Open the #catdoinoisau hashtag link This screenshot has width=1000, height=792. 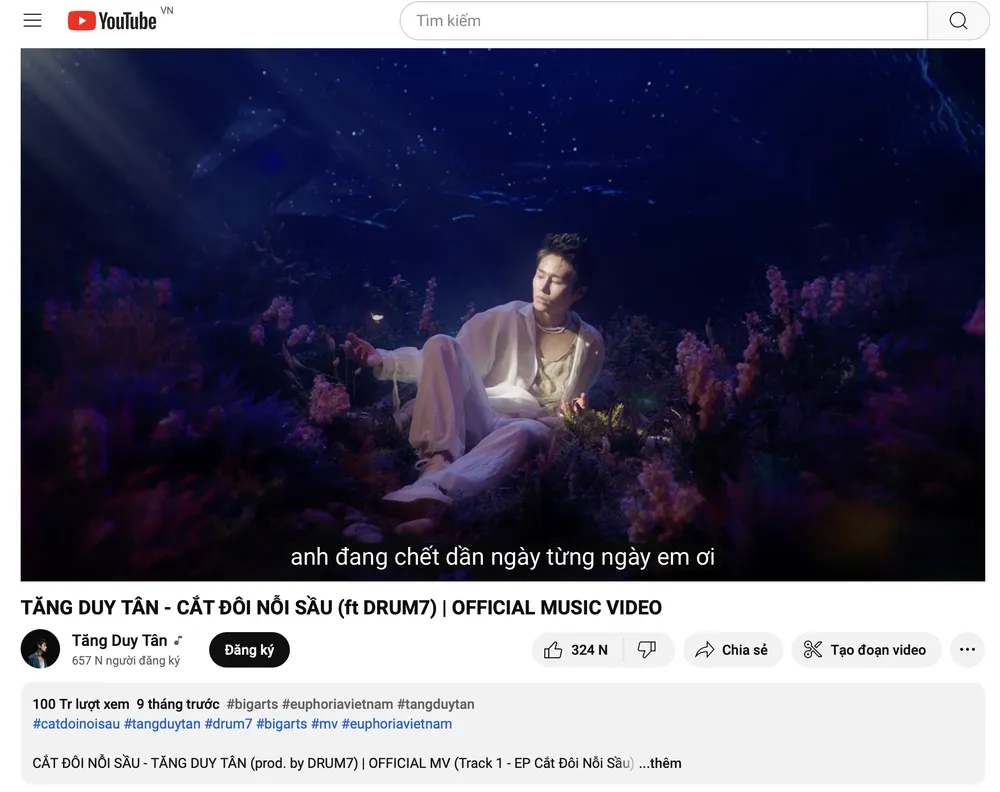pos(76,724)
